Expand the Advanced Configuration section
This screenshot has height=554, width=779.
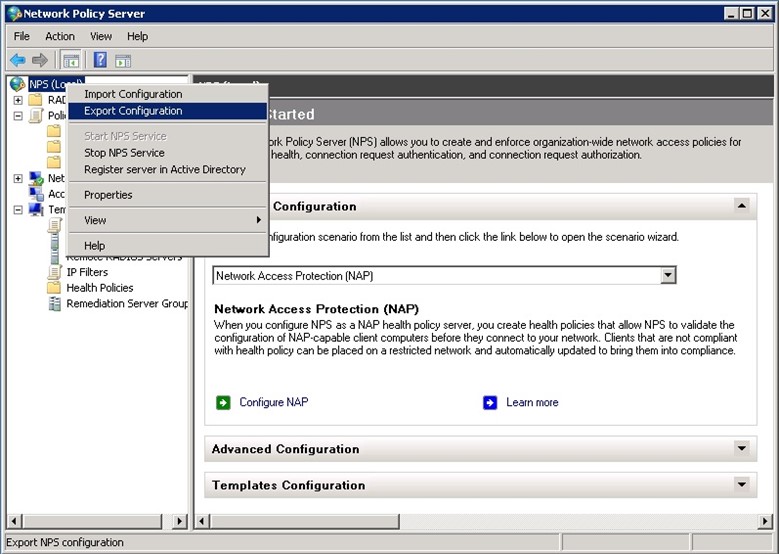click(x=742, y=448)
